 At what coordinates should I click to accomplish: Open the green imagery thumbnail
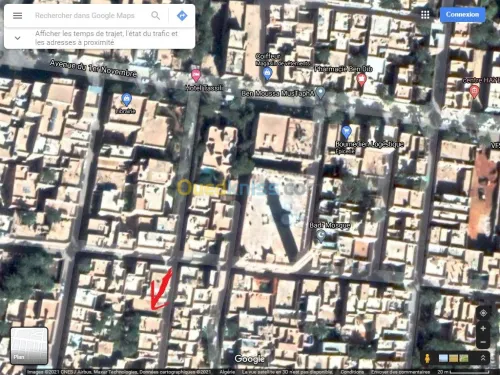464,358
